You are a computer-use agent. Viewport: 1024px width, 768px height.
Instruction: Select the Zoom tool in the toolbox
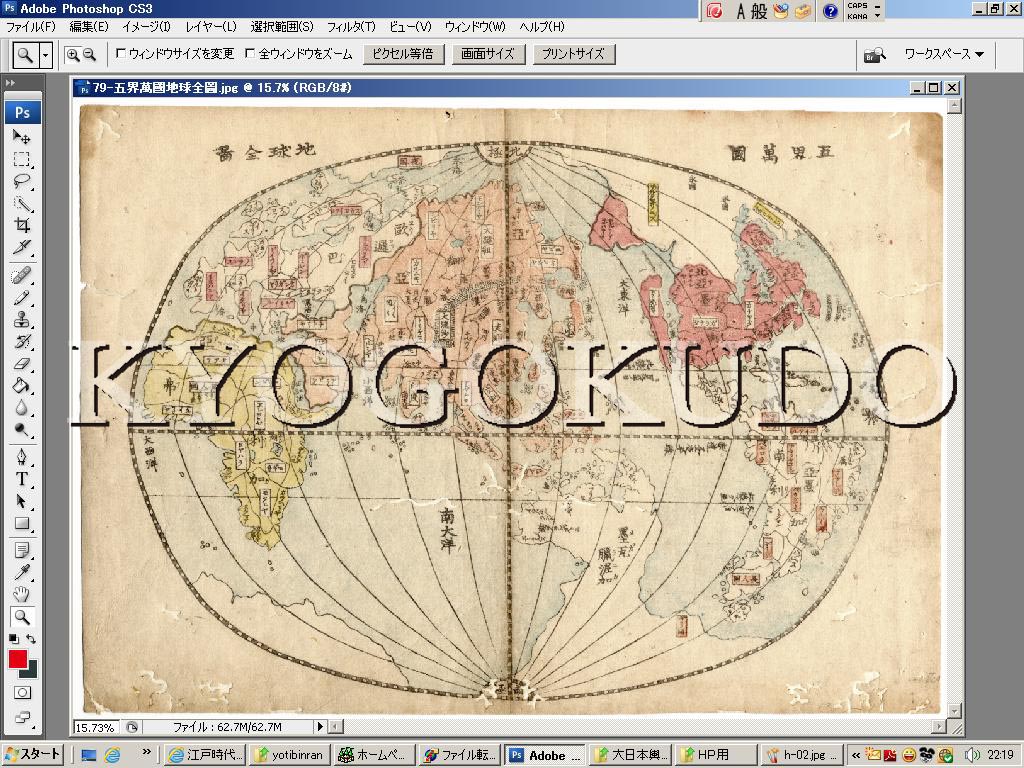22,616
